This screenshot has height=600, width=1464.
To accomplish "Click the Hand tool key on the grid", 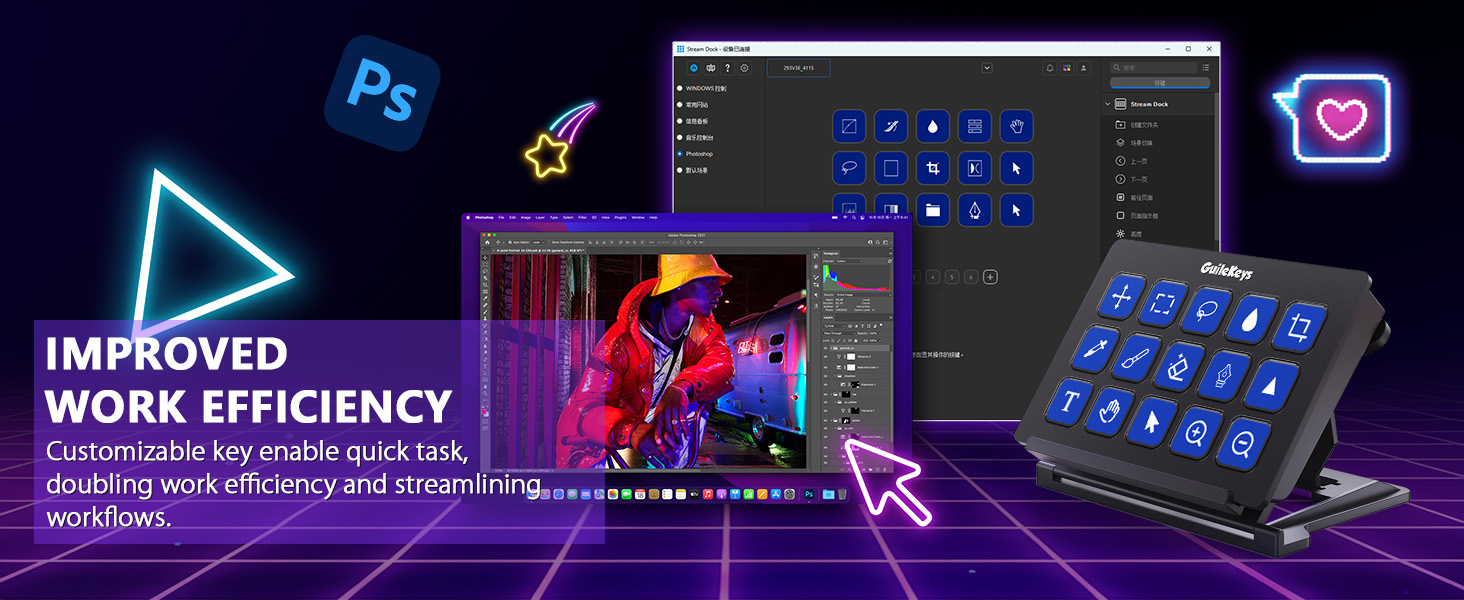I will point(1016,127).
